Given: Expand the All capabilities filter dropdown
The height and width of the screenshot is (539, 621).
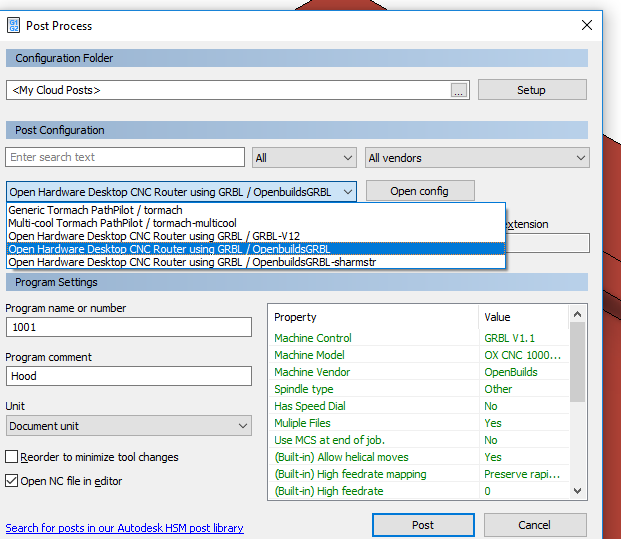Looking at the screenshot, I should [x=304, y=158].
